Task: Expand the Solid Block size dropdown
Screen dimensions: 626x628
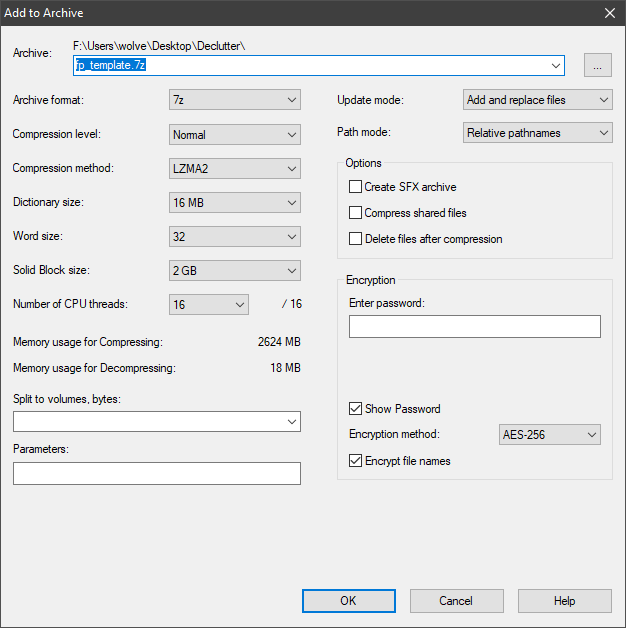Action: coord(235,271)
